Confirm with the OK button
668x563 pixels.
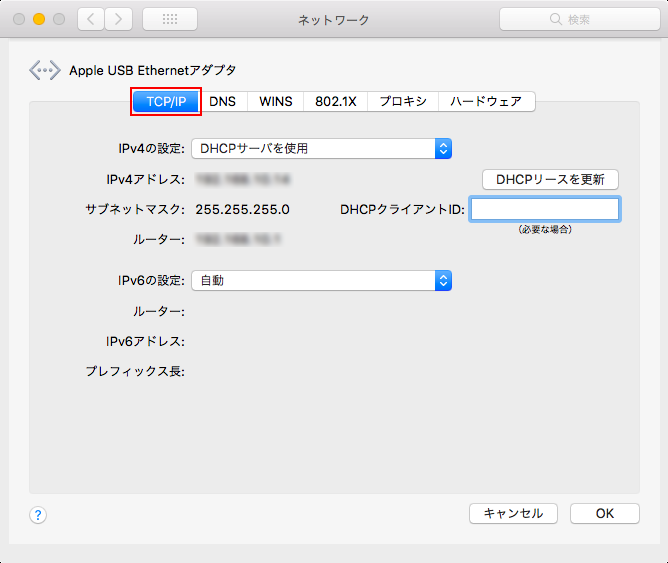pos(605,513)
